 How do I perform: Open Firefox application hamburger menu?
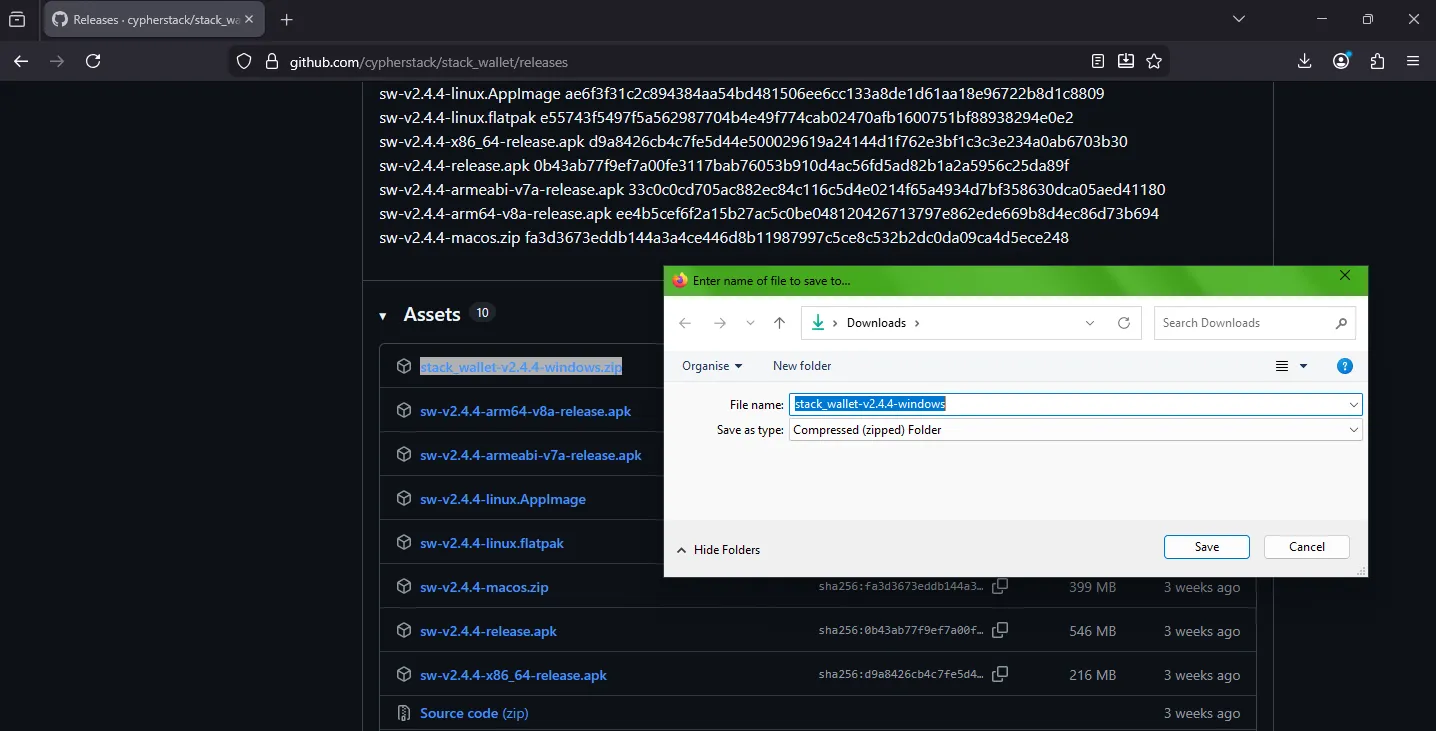(1413, 61)
